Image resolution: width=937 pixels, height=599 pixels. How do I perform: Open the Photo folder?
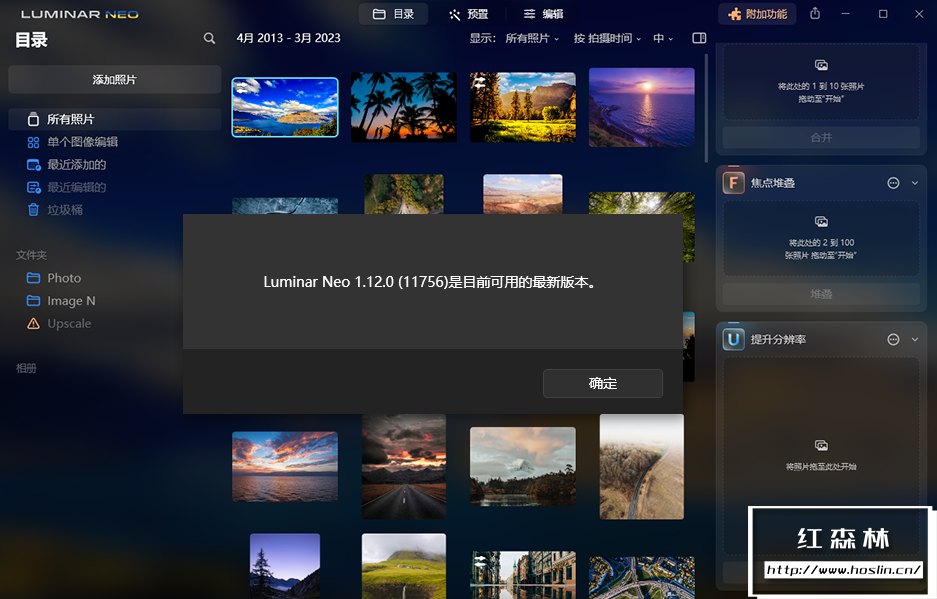pos(54,278)
